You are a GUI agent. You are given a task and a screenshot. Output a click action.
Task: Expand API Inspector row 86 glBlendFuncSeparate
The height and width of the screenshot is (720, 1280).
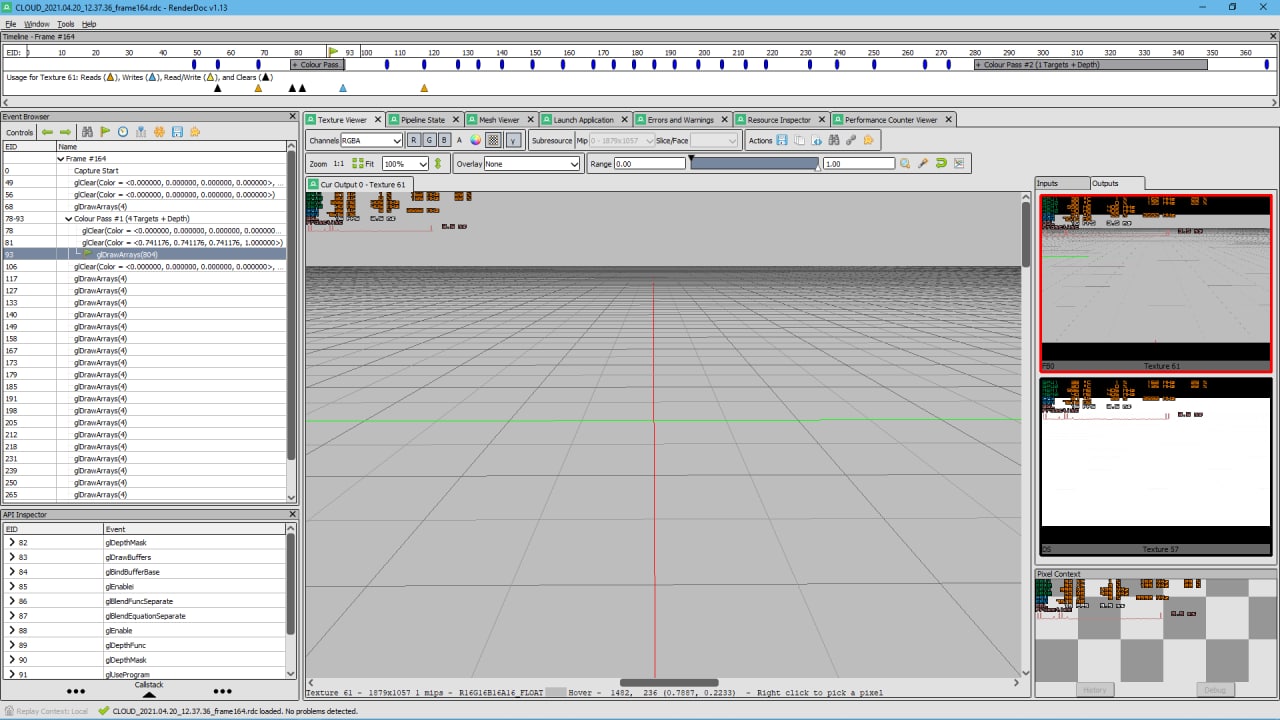click(x=11, y=601)
